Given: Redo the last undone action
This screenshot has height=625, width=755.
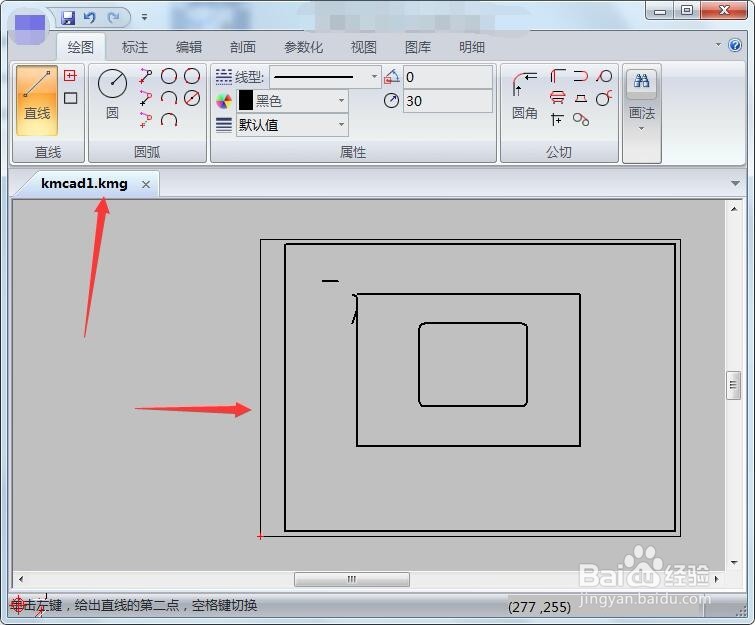Looking at the screenshot, I should click(x=114, y=18).
